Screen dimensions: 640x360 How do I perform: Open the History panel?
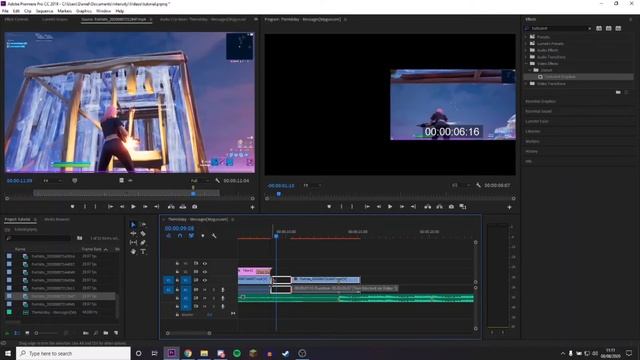click(x=531, y=151)
